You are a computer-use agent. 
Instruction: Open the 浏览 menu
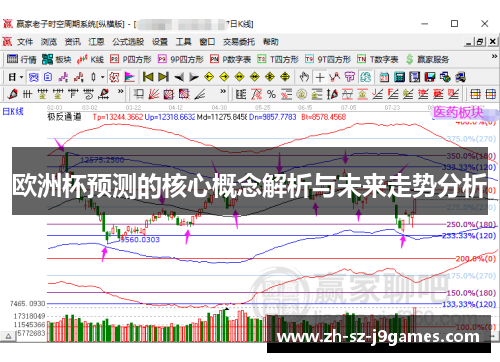click(49, 42)
